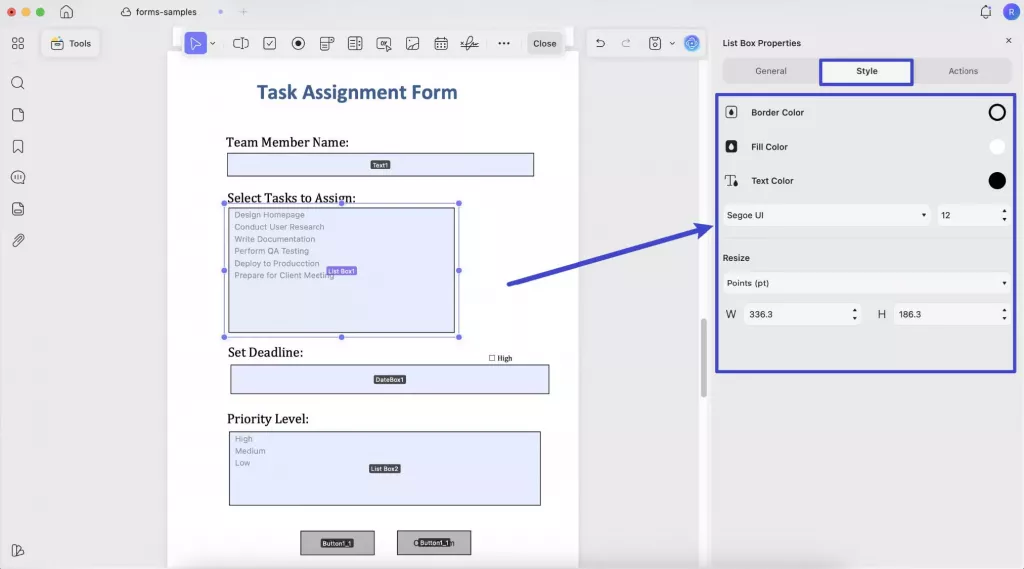Viewport: 1024px width, 569px height.
Task: Go to the home icon
Action: click(x=66, y=12)
